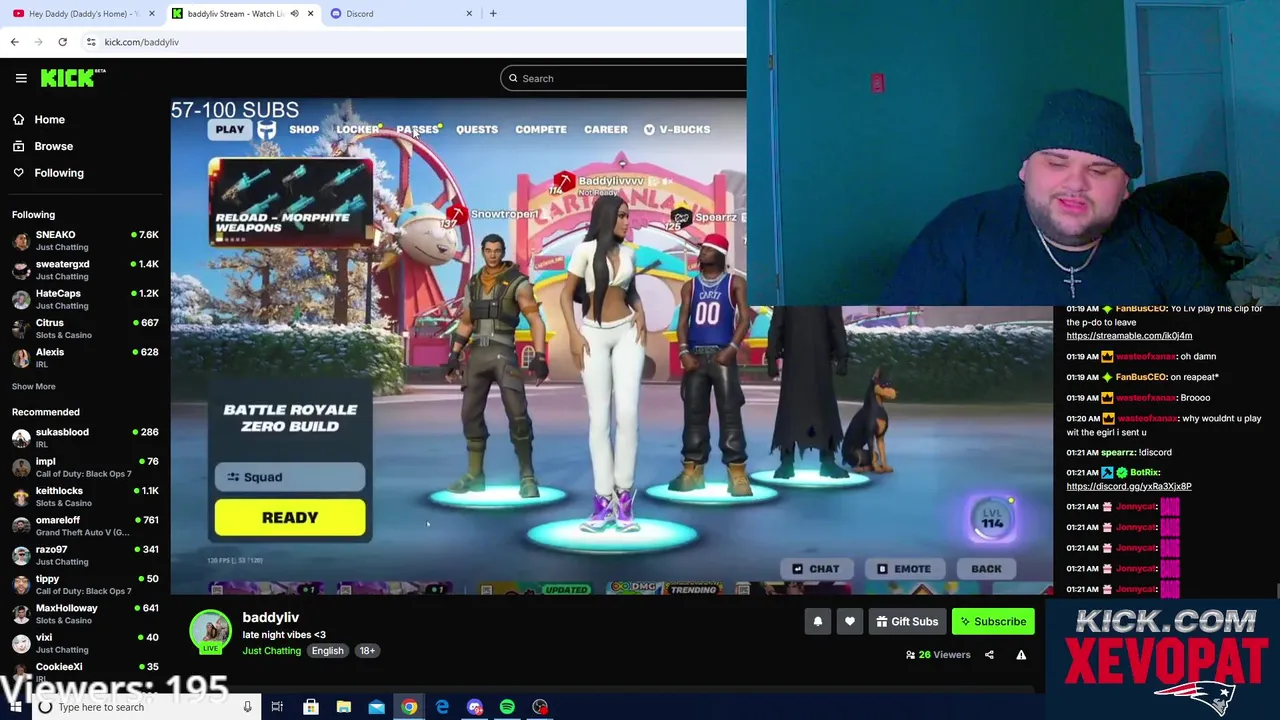Image resolution: width=1280 pixels, height=720 pixels.
Task: Follow baddyliv with the heart icon
Action: coord(850,622)
